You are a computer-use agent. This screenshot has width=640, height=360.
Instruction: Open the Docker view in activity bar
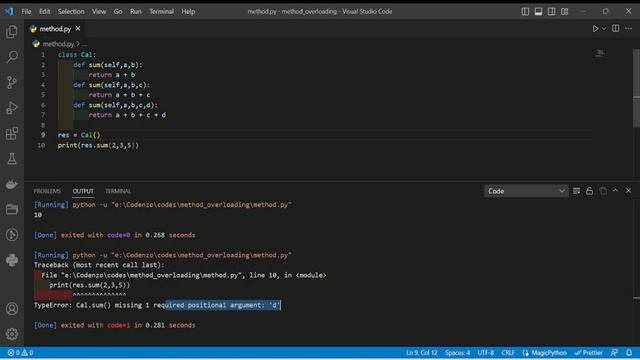(x=12, y=184)
